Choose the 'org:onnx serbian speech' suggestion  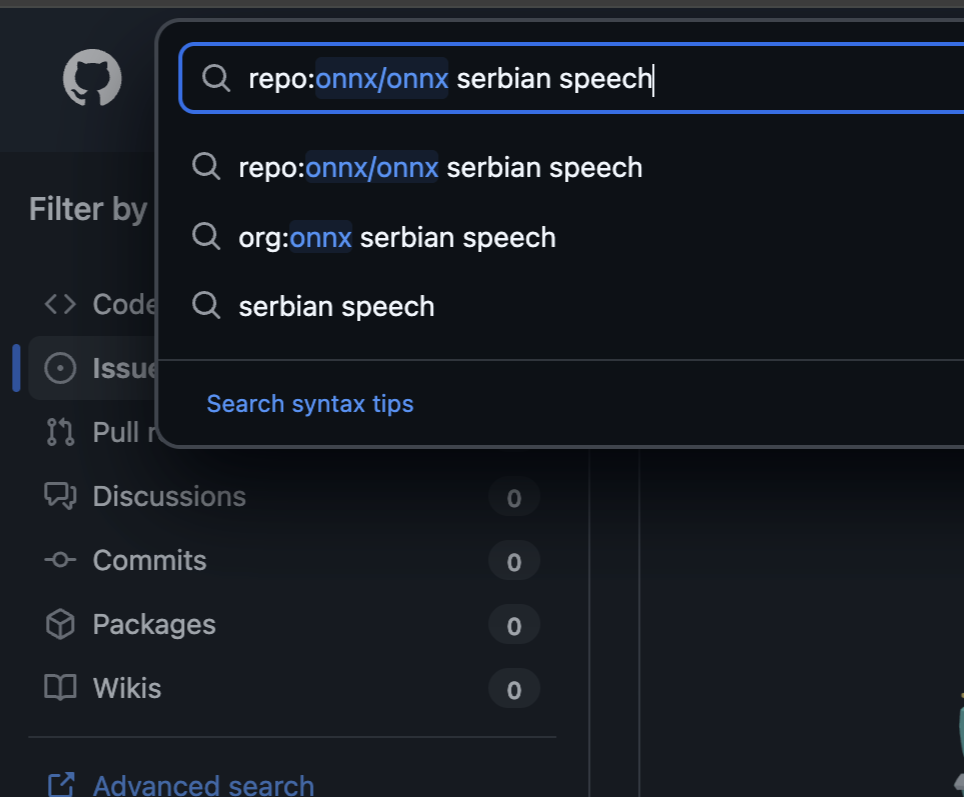(397, 237)
